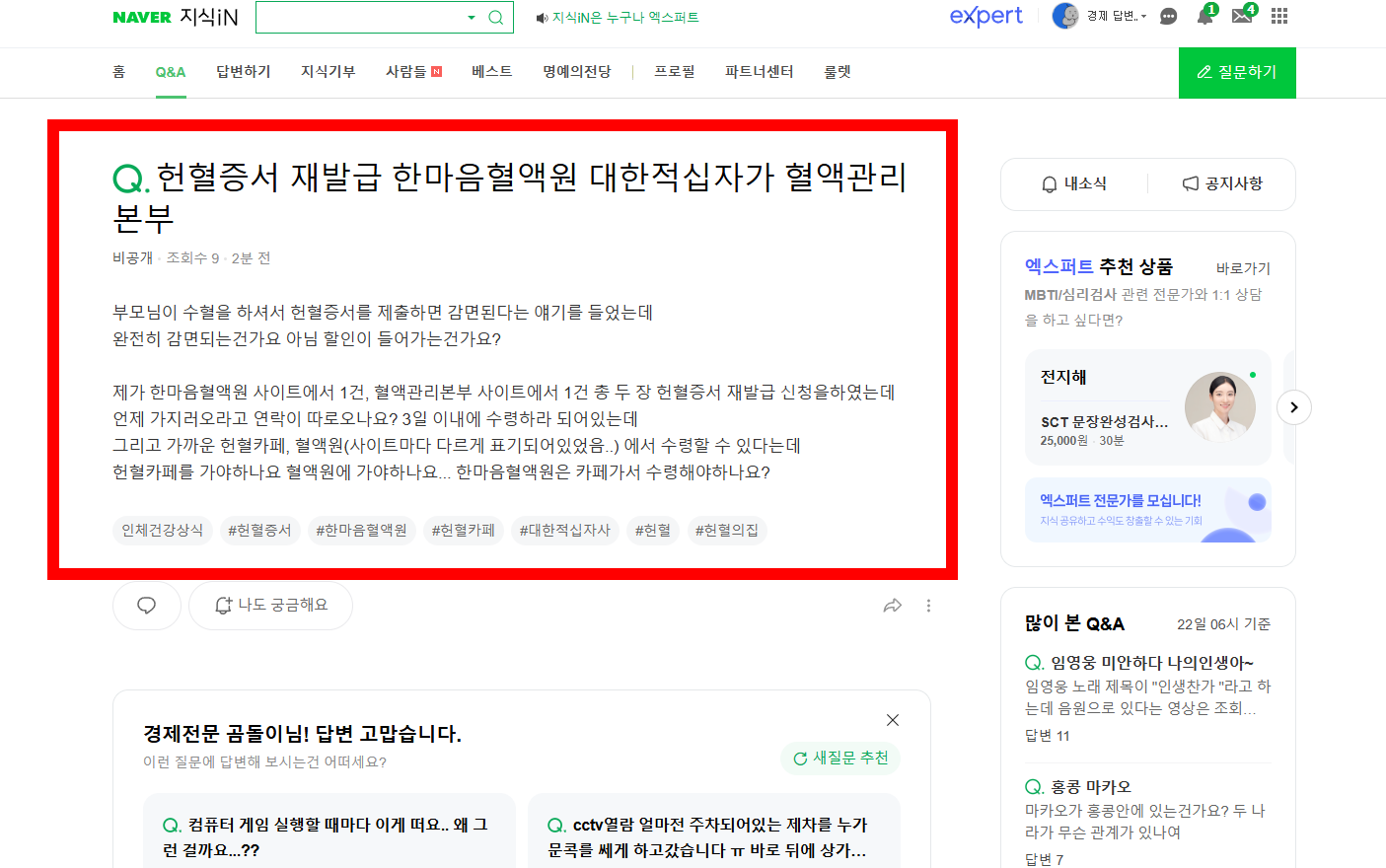This screenshot has width=1386, height=868.
Task: Open the SCT 문장완성검사 product card
Action: (x=1148, y=407)
